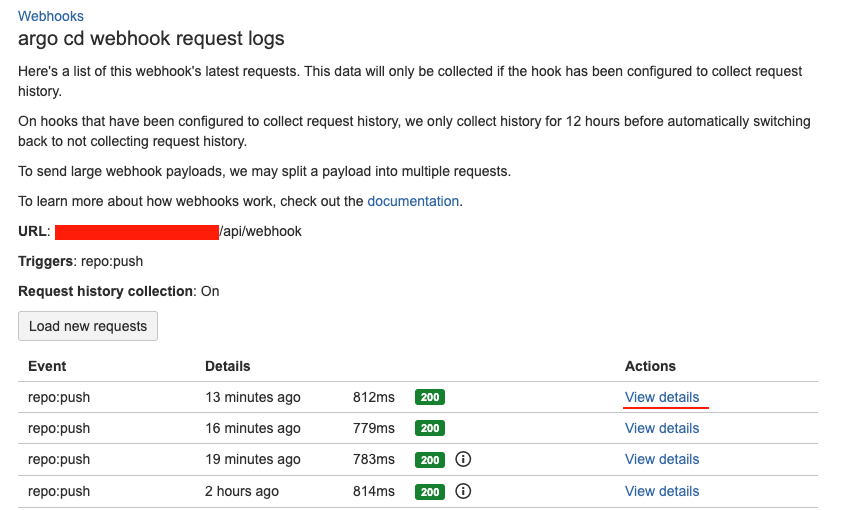Image resolution: width=845 pixels, height=510 pixels.
Task: Click the Actions column header
Action: pos(650,366)
